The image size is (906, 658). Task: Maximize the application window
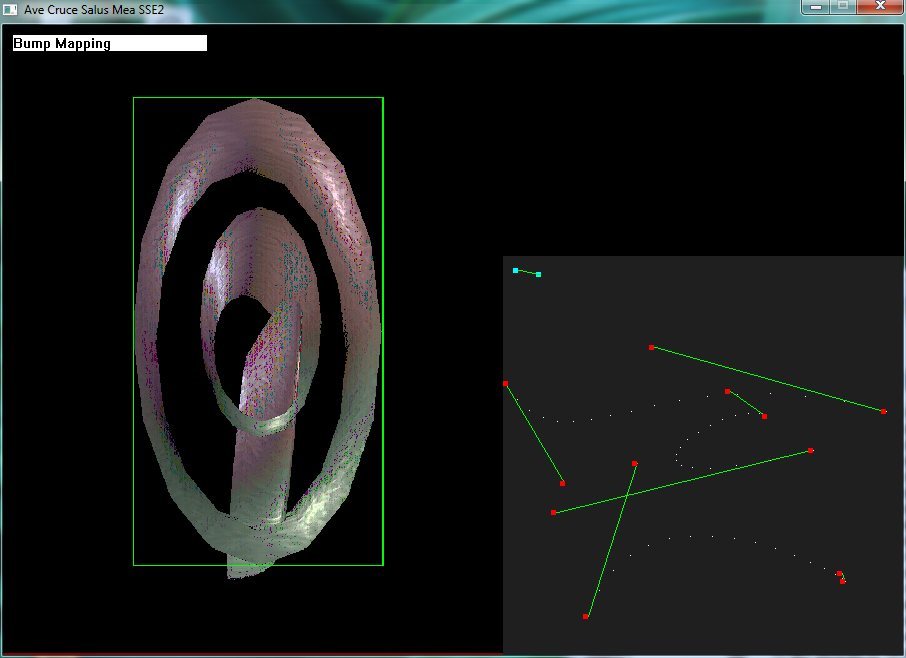(843, 7)
